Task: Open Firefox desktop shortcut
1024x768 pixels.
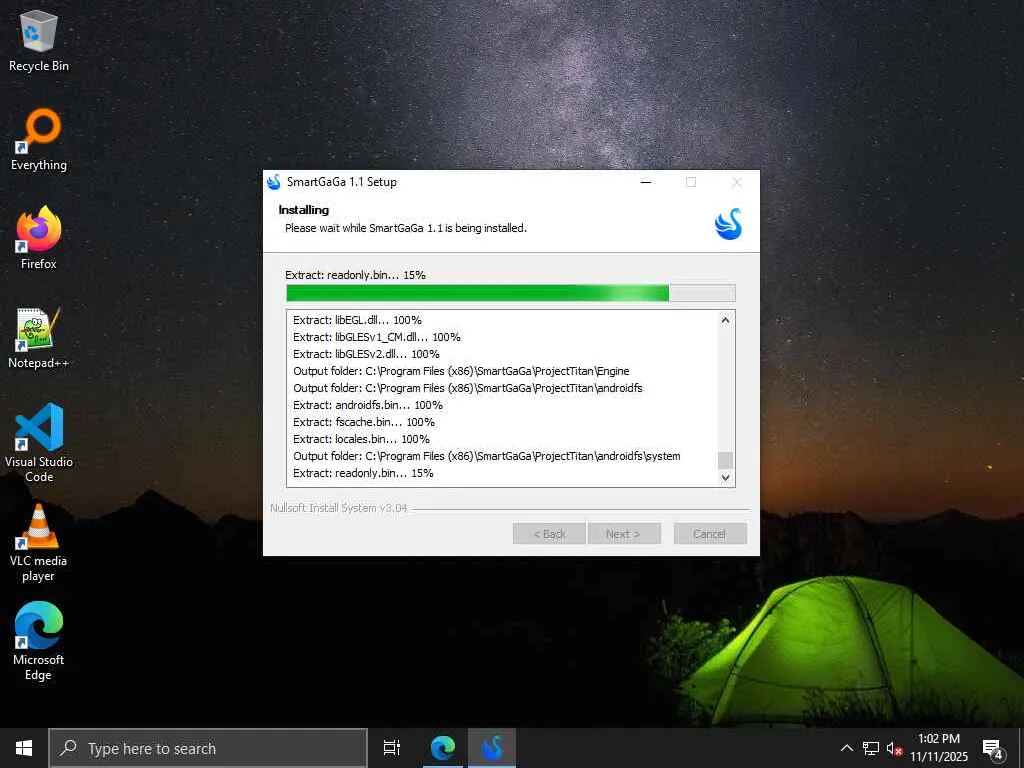Action: coord(39,238)
